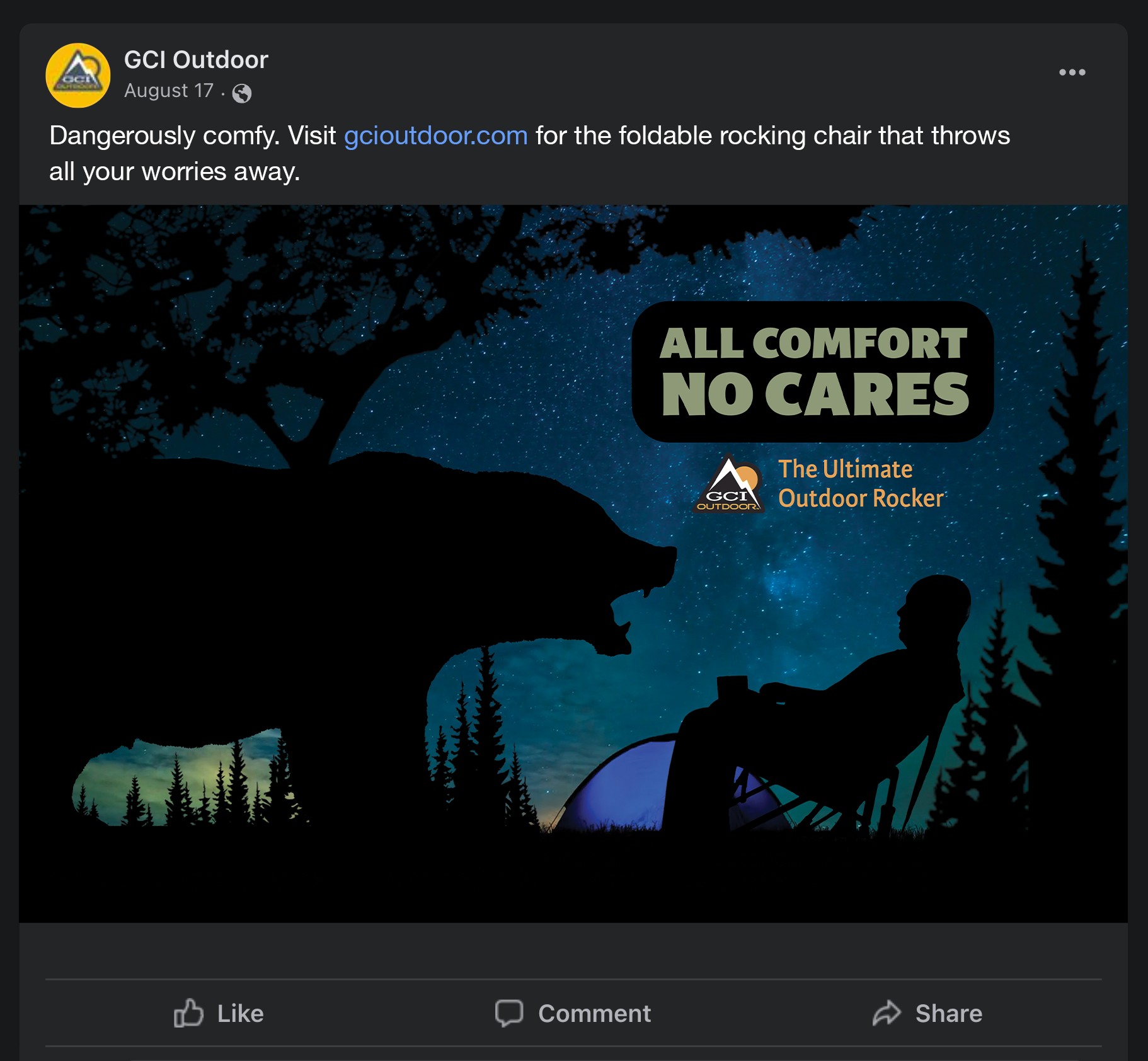Viewport: 1148px width, 1061px height.
Task: Click the GCI Outdoor mountain logo in ad
Action: click(729, 485)
